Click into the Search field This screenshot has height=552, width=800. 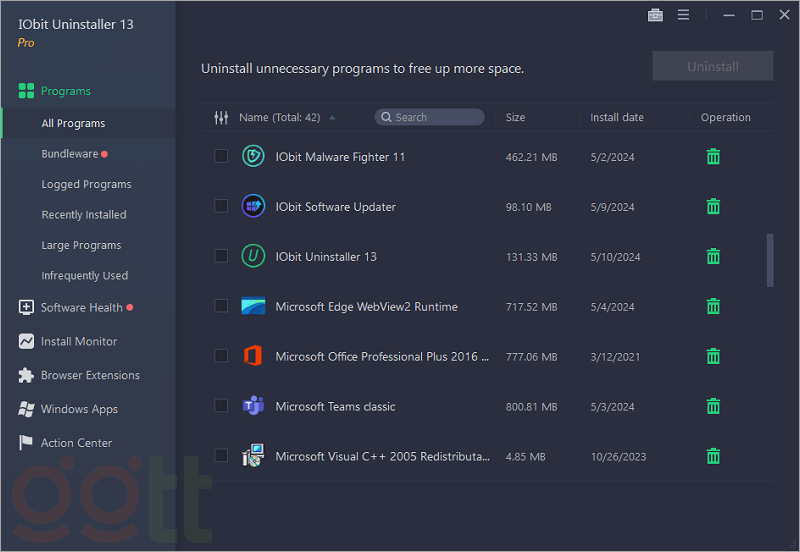pos(435,118)
